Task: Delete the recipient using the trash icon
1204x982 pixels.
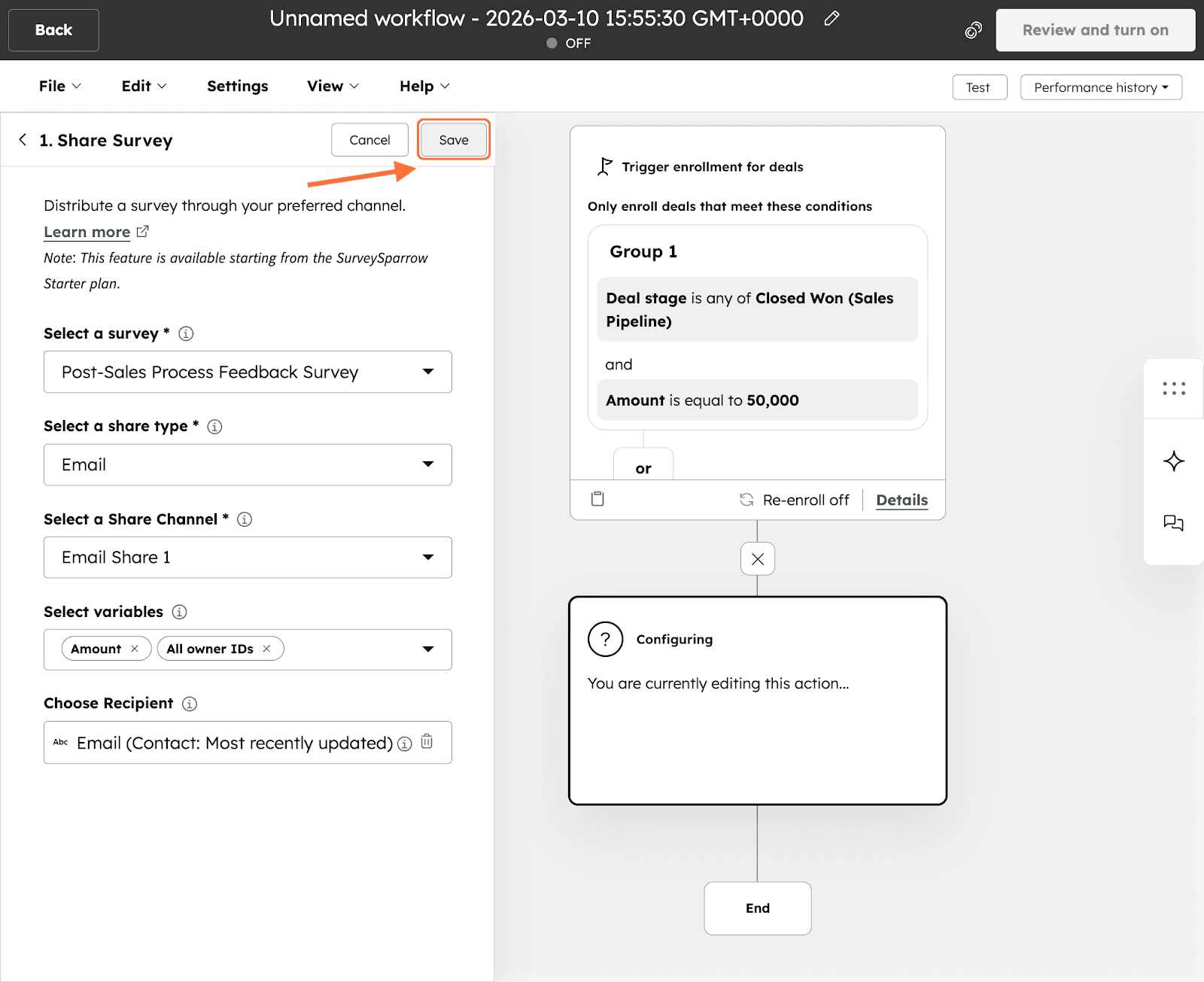Action: point(427,742)
